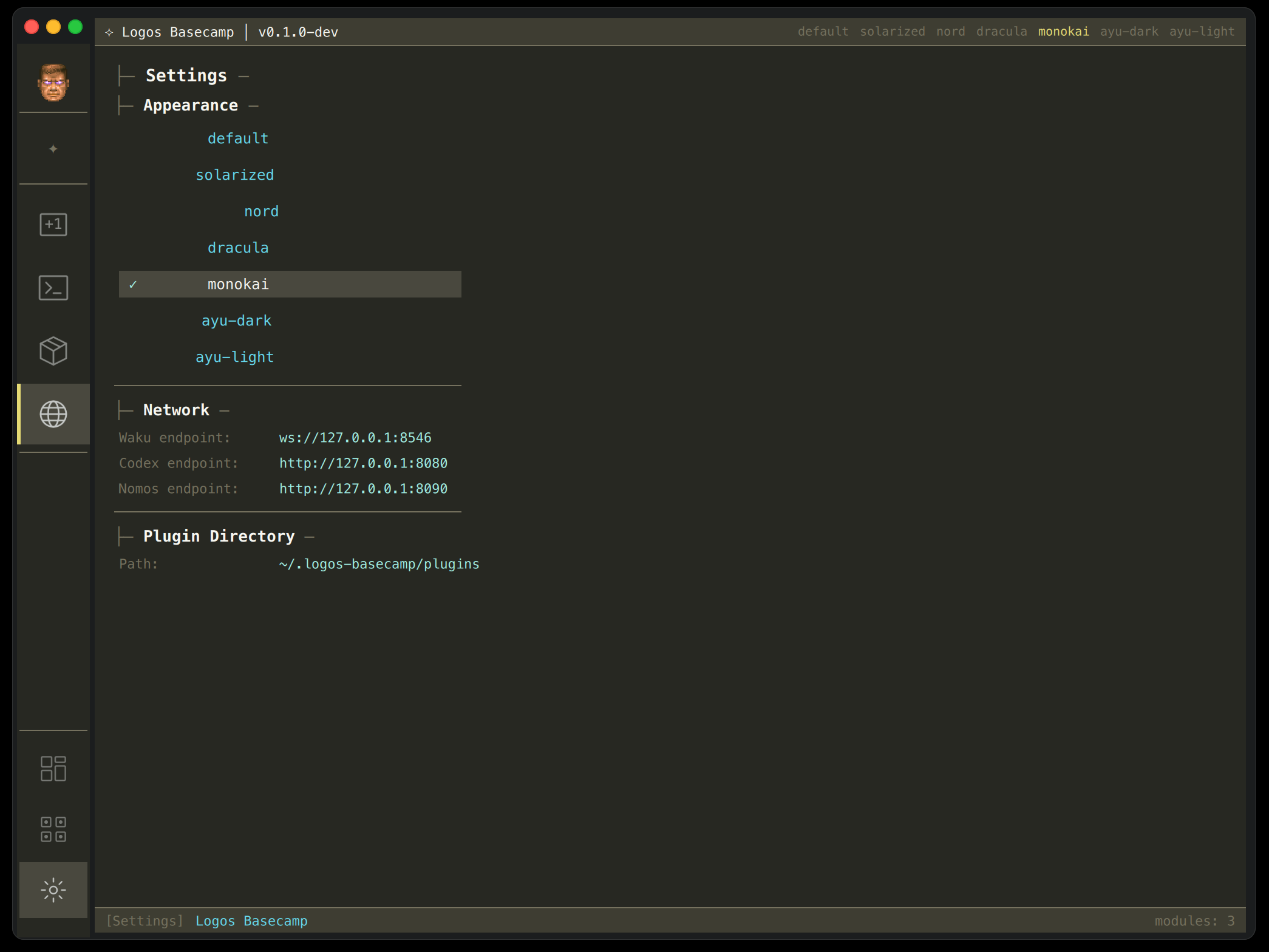This screenshot has height=952, width=1269.
Task: Switch to dracula in top theme bar
Action: point(1001,32)
